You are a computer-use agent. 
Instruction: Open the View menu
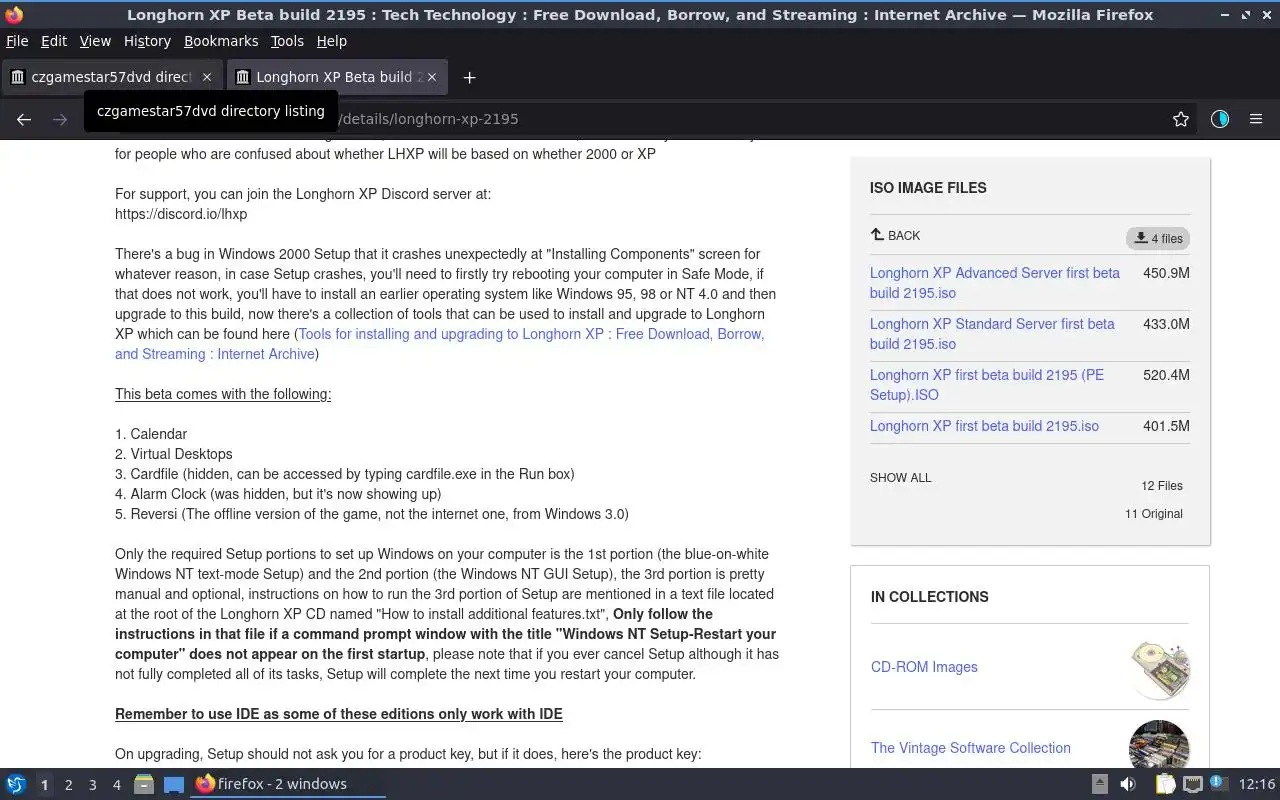point(95,41)
